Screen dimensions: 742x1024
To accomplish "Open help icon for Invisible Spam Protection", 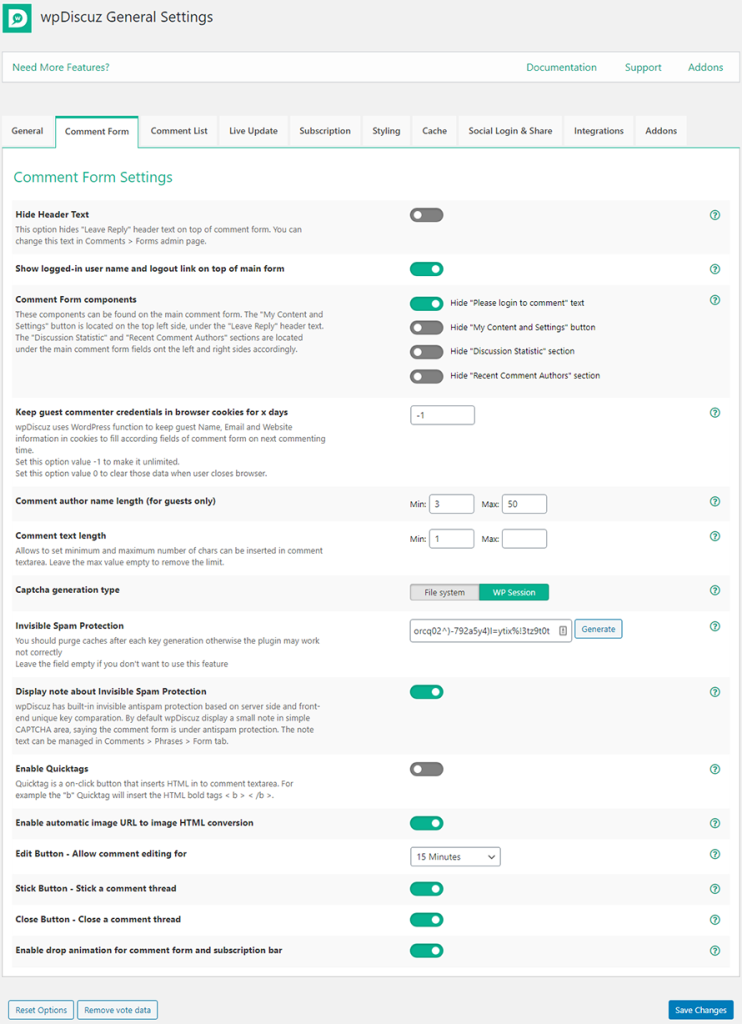I will click(715, 626).
